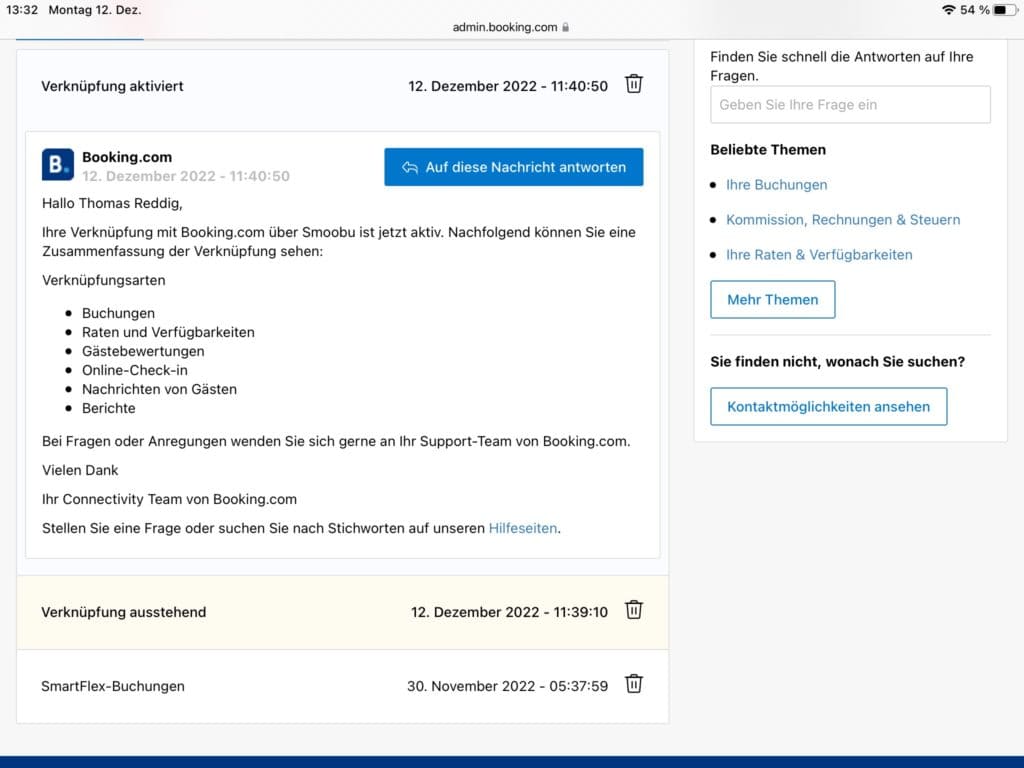This screenshot has height=768, width=1024.
Task: Open Ihre Raten & Verfügbarkeiten link
Action: pyautogui.click(x=819, y=255)
